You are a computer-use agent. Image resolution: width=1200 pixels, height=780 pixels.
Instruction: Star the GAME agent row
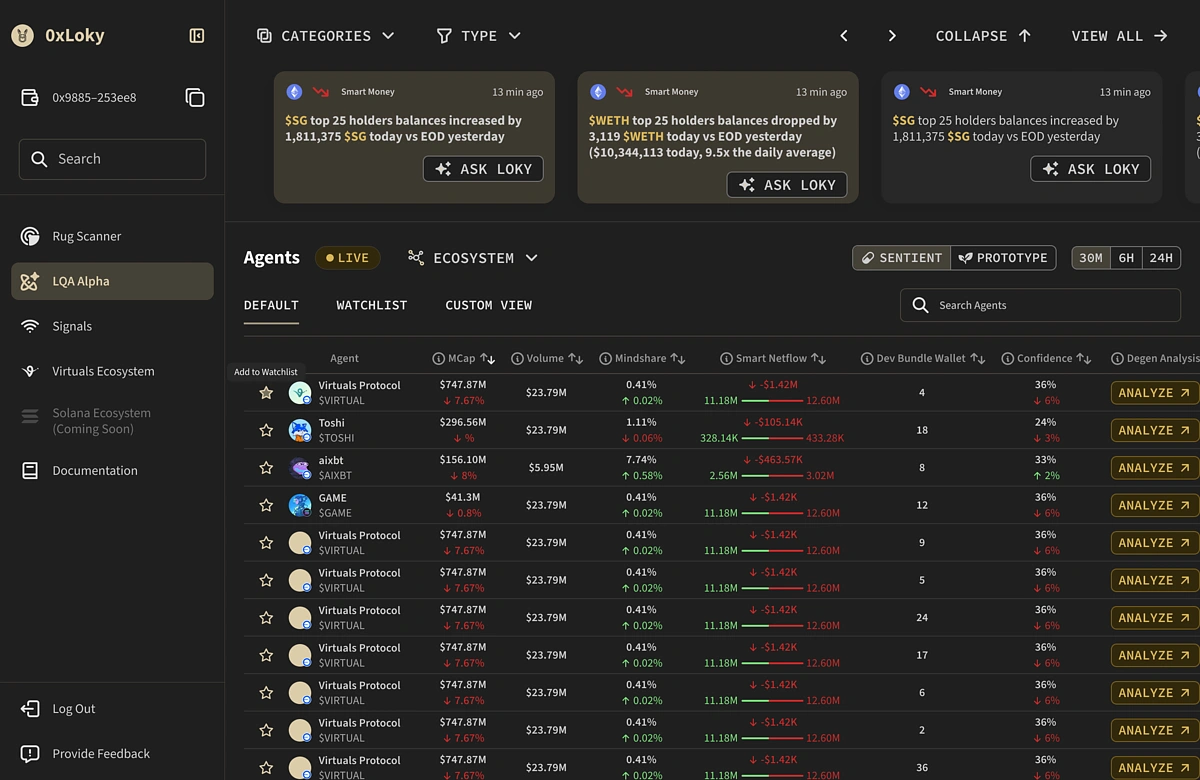pyautogui.click(x=266, y=505)
